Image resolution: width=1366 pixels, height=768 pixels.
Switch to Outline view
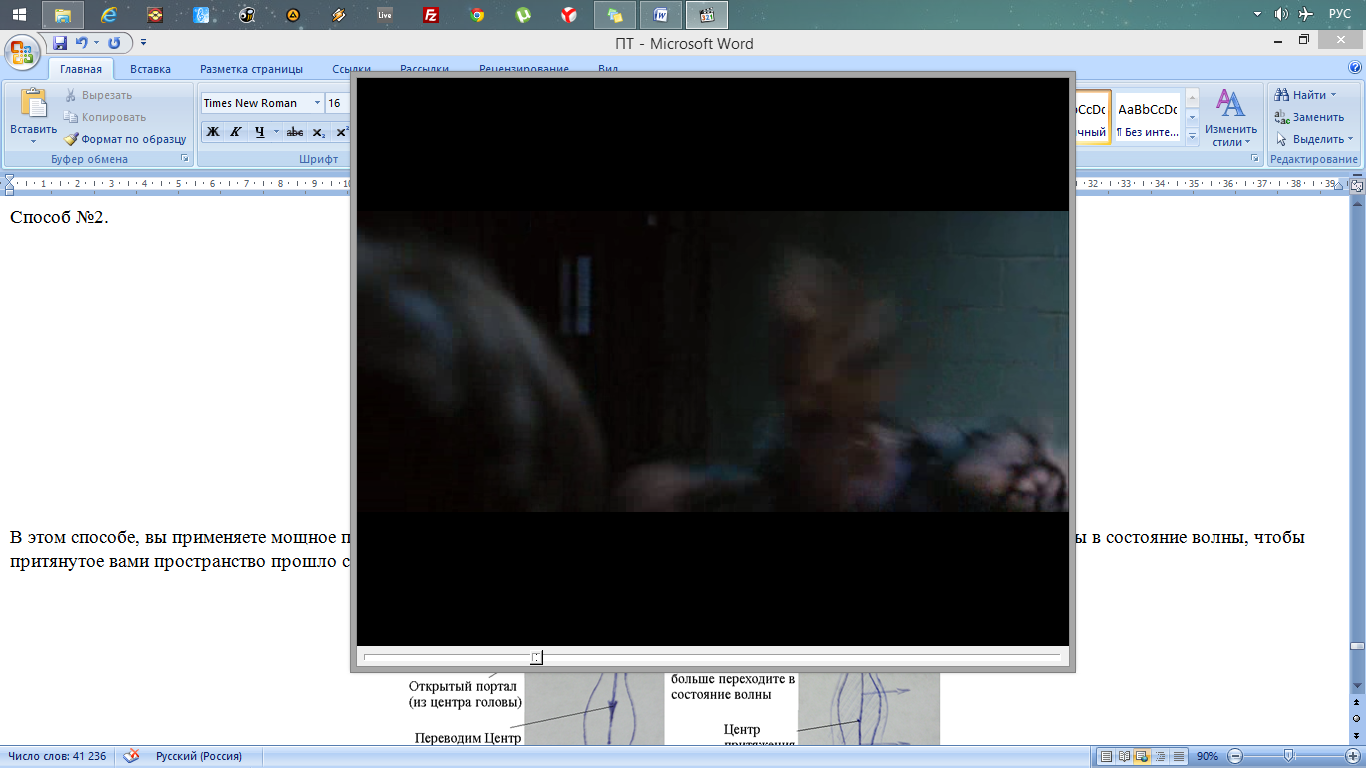click(x=1161, y=756)
